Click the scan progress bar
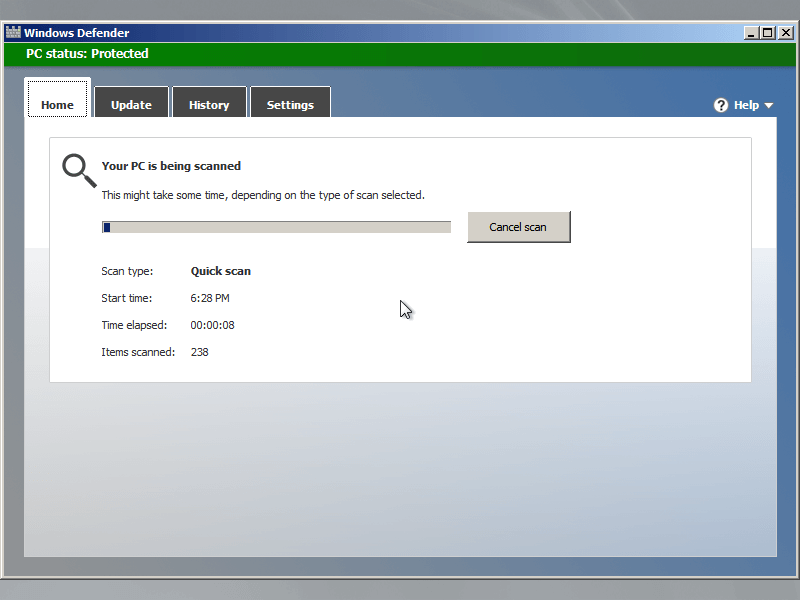The height and width of the screenshot is (600, 800). tap(276, 227)
